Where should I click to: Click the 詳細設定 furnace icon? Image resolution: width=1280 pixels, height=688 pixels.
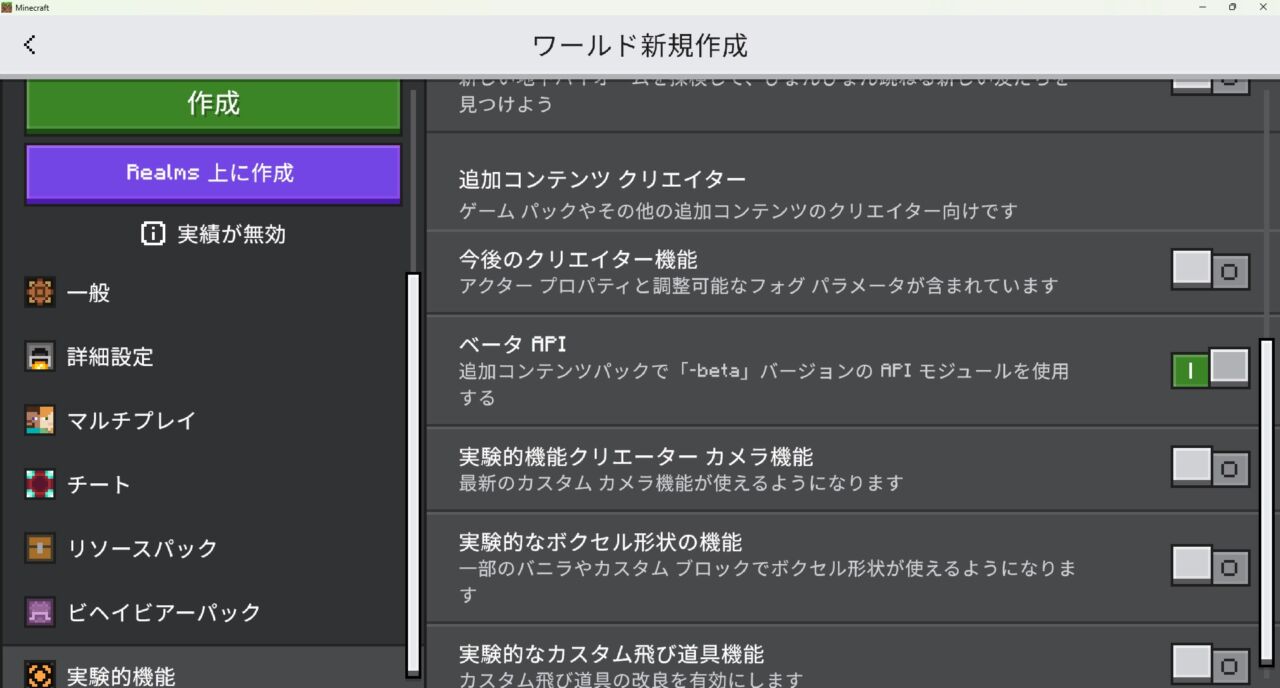click(40, 357)
